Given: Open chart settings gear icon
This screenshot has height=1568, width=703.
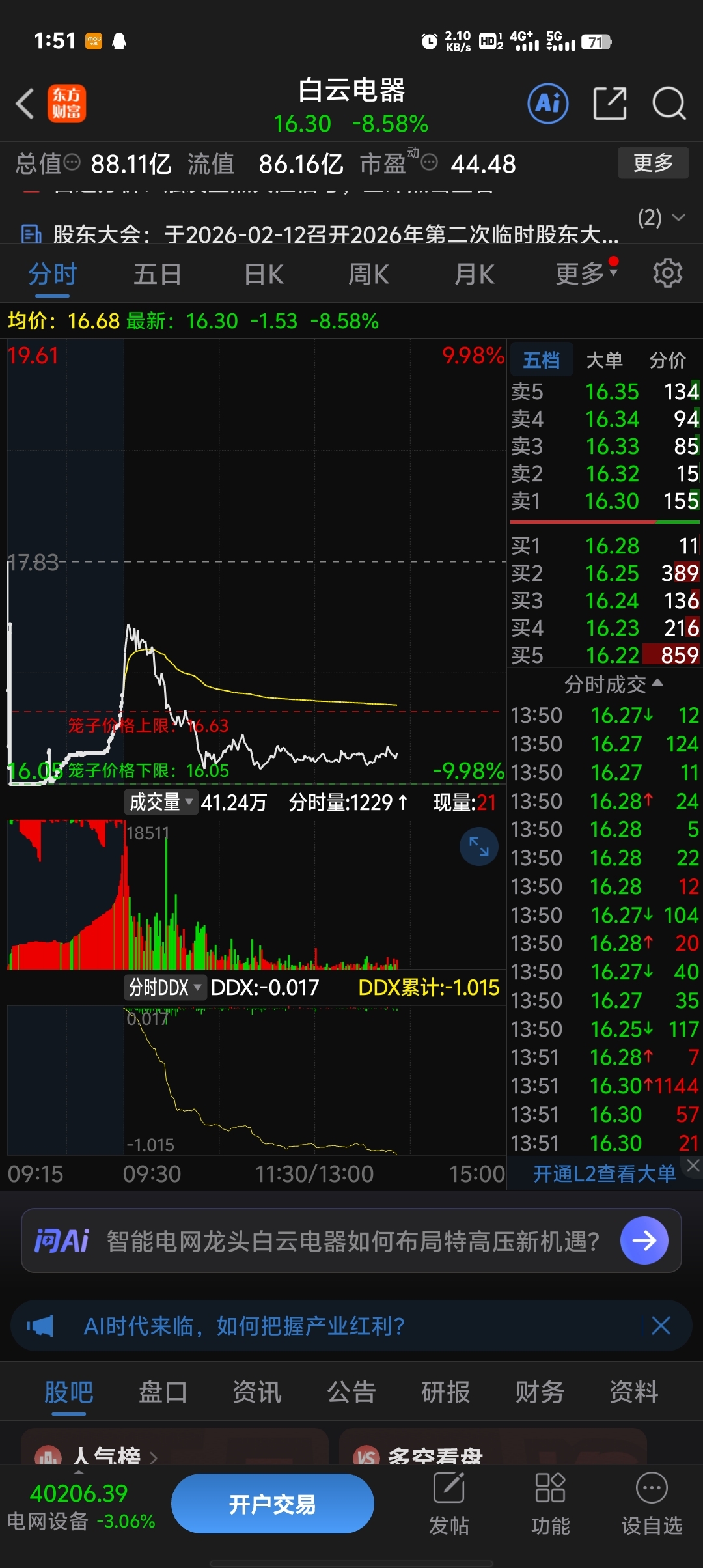Looking at the screenshot, I should [x=667, y=273].
